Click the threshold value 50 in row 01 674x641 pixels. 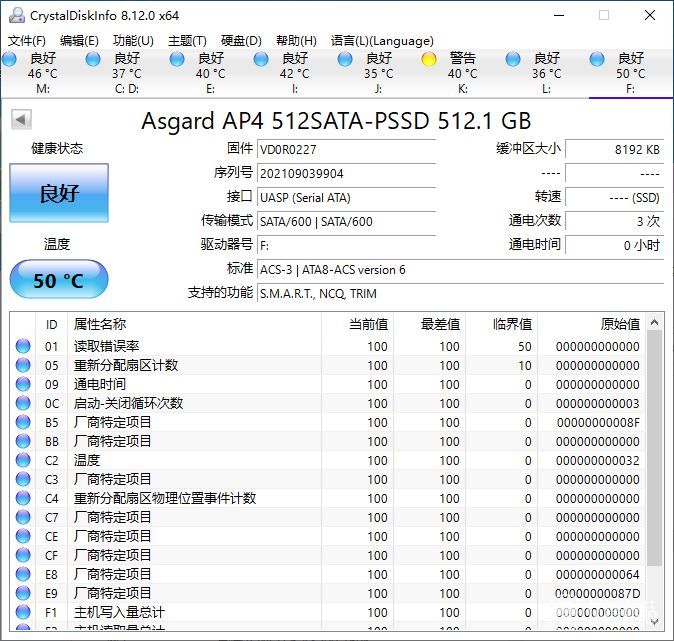tap(525, 347)
